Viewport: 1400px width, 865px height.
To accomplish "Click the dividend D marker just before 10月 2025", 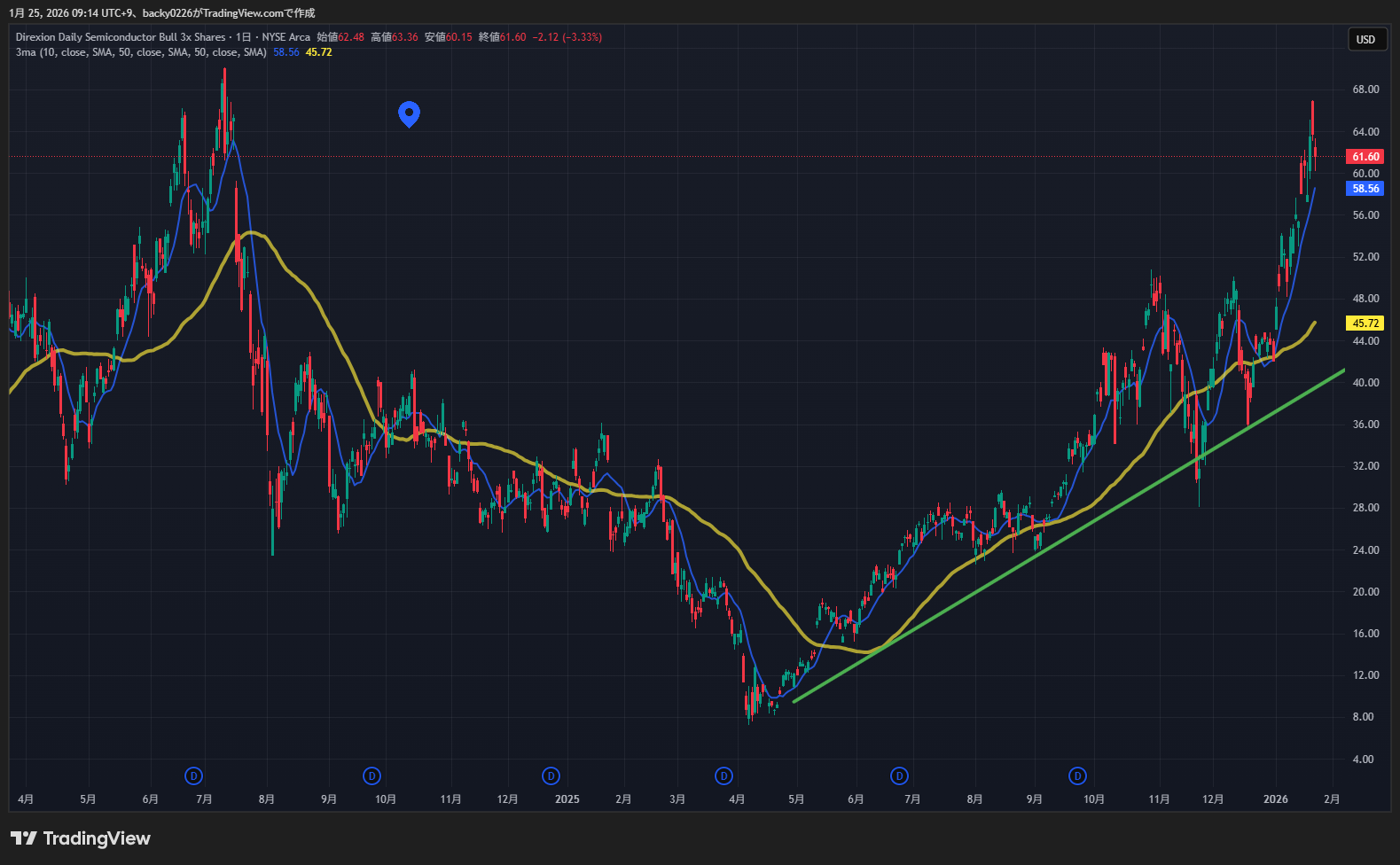I will 1077,776.
